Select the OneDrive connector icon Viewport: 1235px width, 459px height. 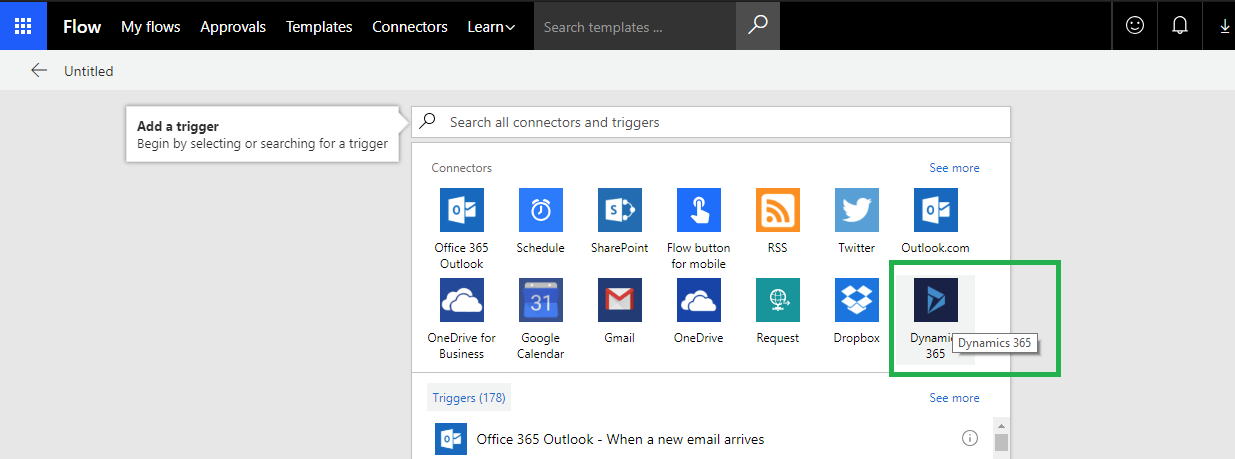pos(699,300)
